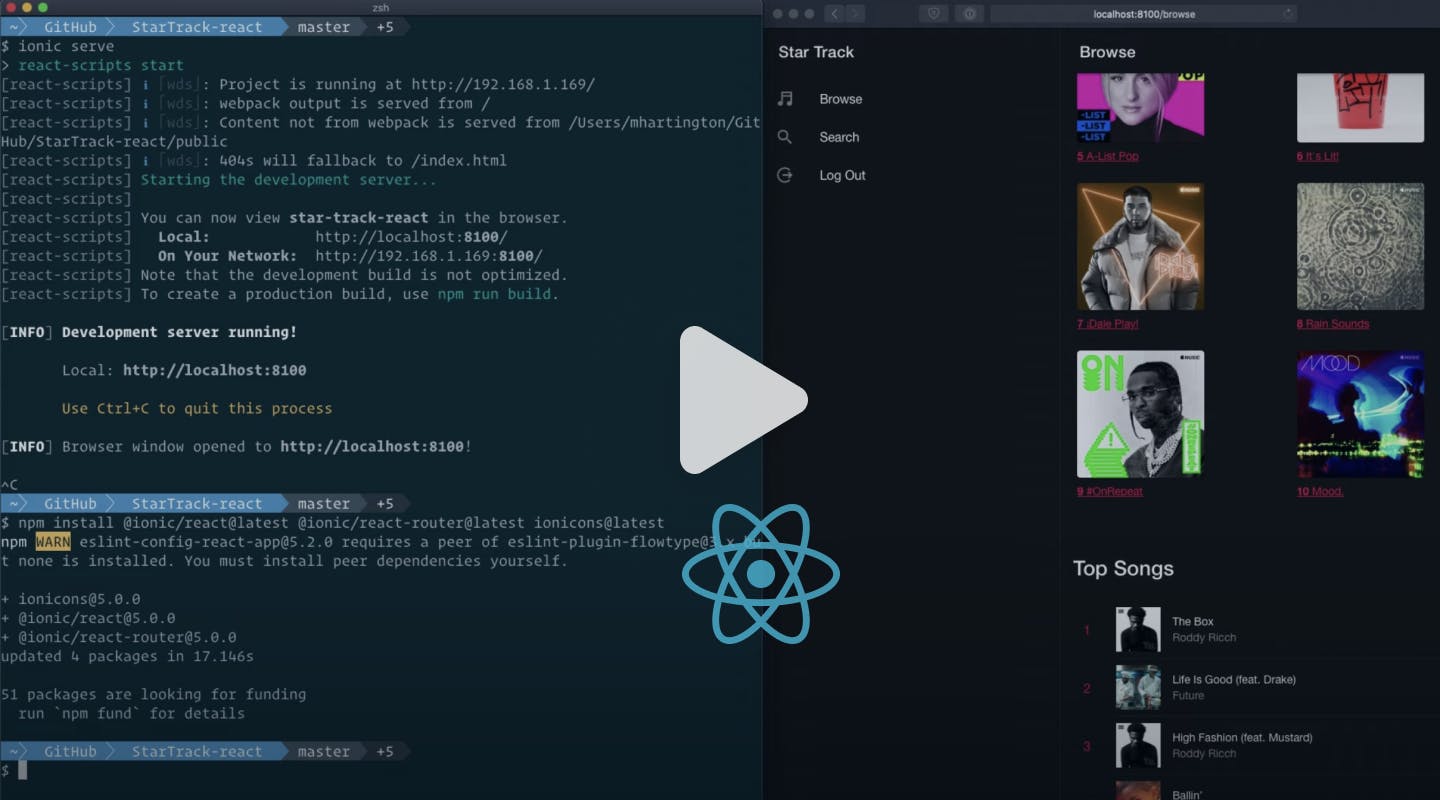The height and width of the screenshot is (800, 1440).
Task: Open the Rain Sounds album cover
Action: click(x=1360, y=246)
